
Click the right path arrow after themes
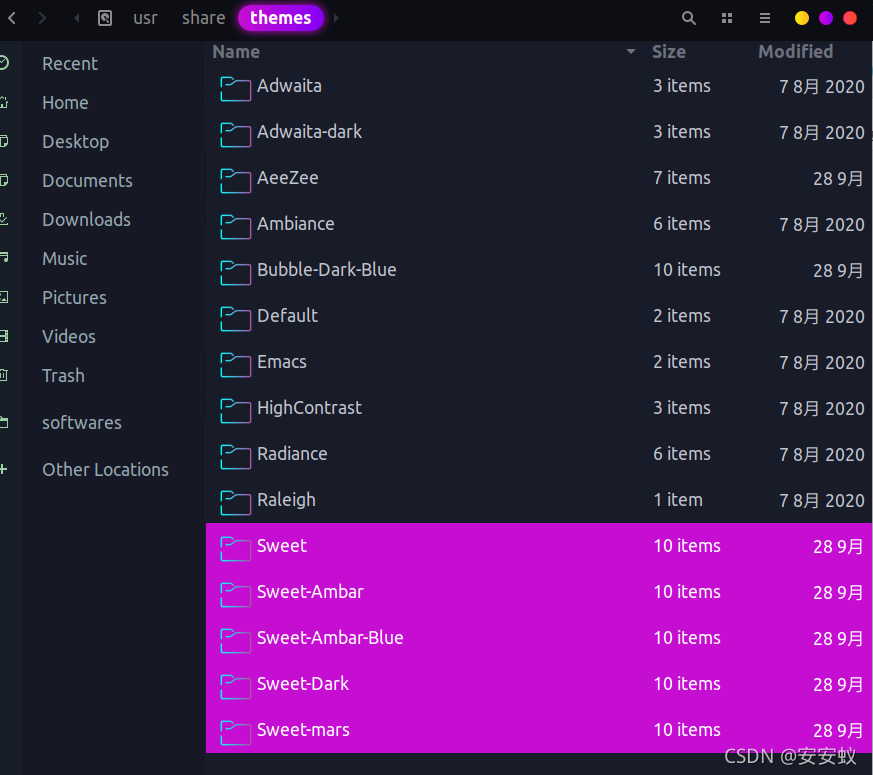(x=336, y=18)
